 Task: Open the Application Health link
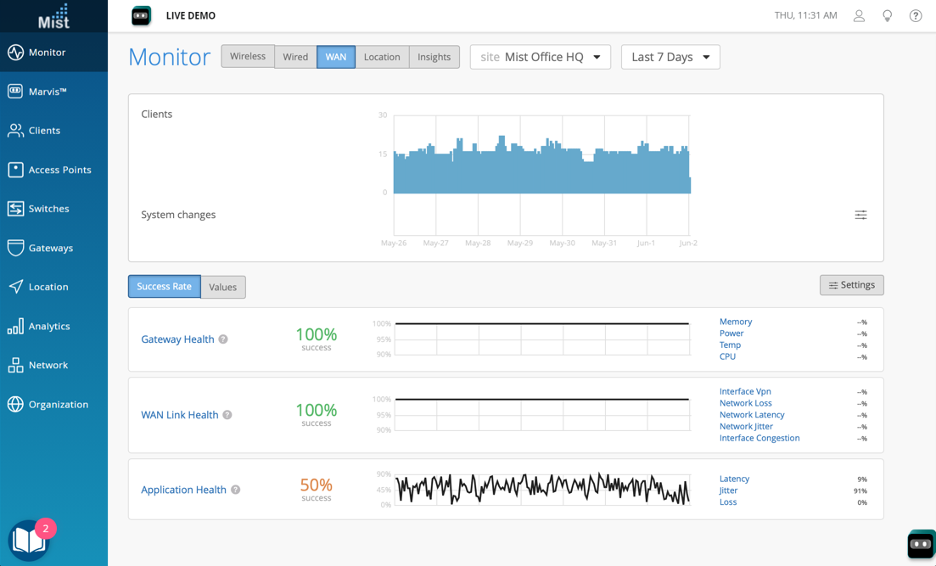coord(183,490)
